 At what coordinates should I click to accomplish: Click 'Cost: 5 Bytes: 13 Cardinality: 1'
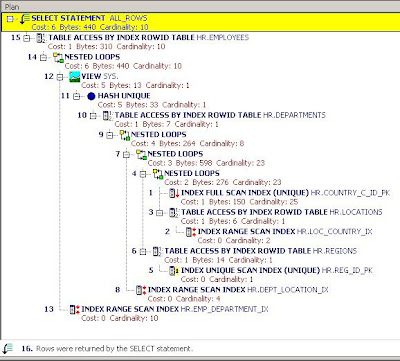click(135, 85)
